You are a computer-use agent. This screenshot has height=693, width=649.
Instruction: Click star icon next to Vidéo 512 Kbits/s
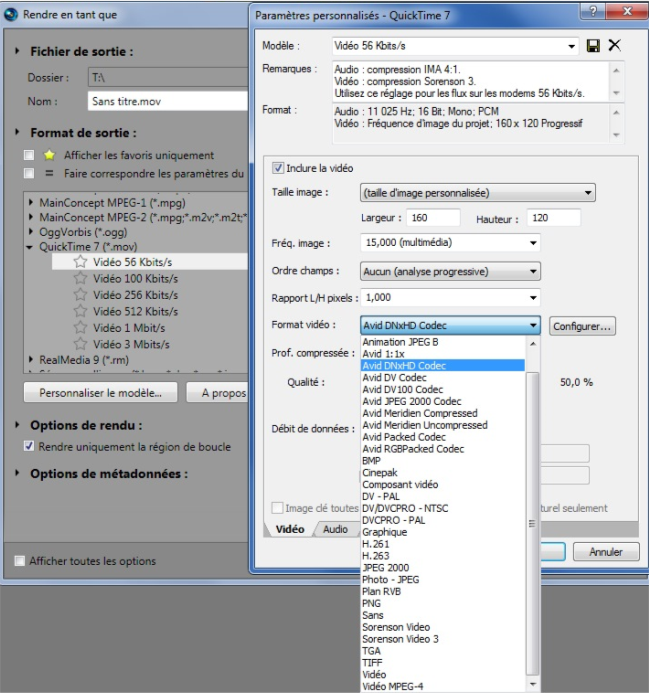pos(80,311)
